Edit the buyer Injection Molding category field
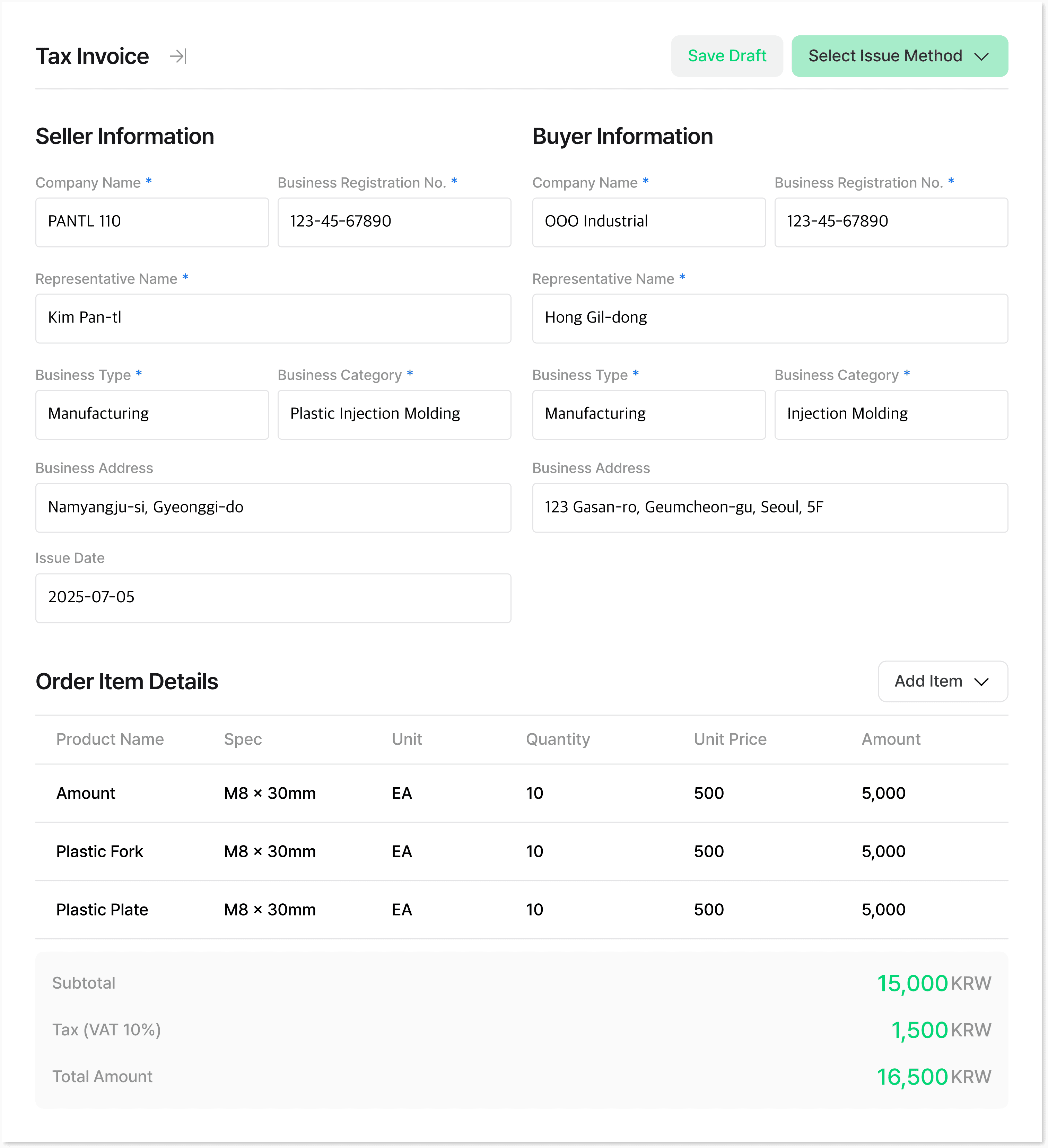The image size is (1048, 1148). click(890, 414)
